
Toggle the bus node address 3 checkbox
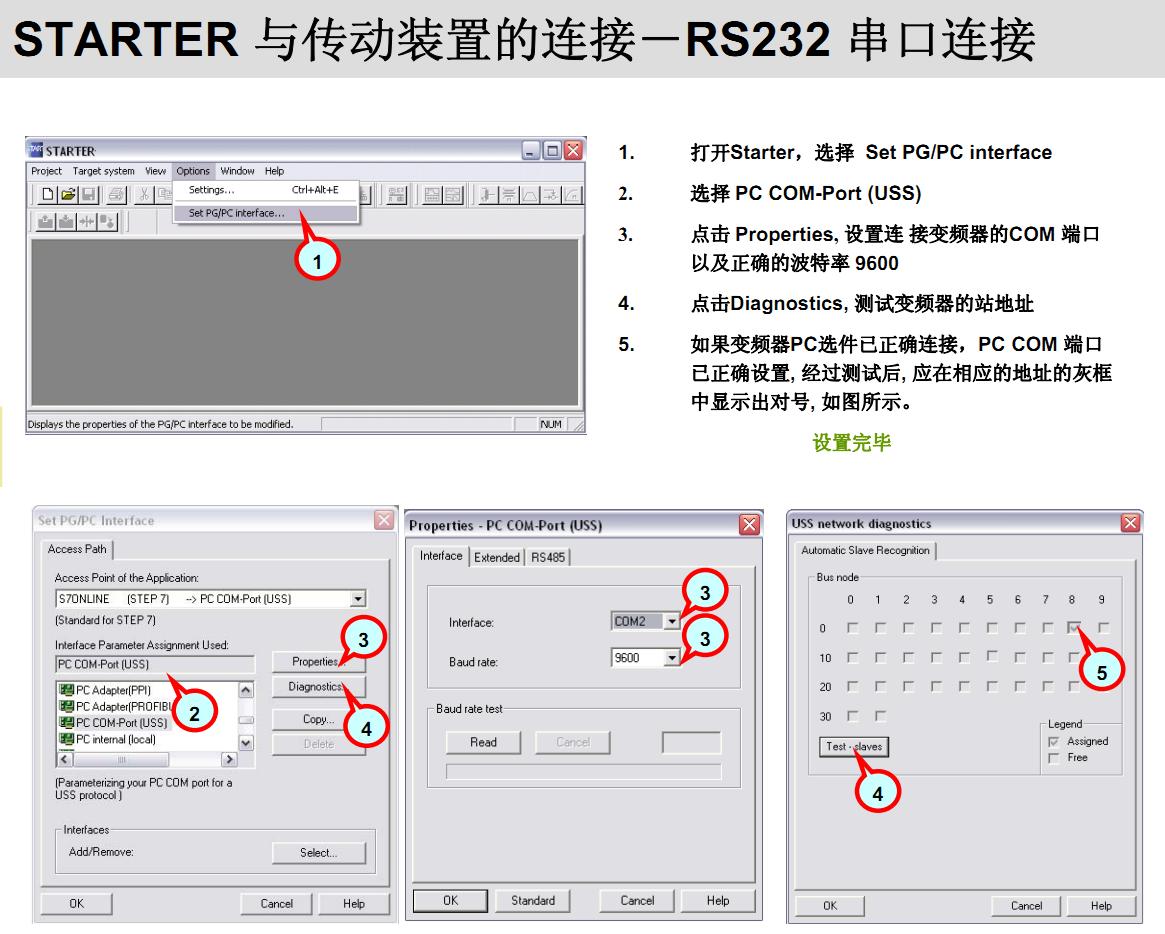point(936,628)
